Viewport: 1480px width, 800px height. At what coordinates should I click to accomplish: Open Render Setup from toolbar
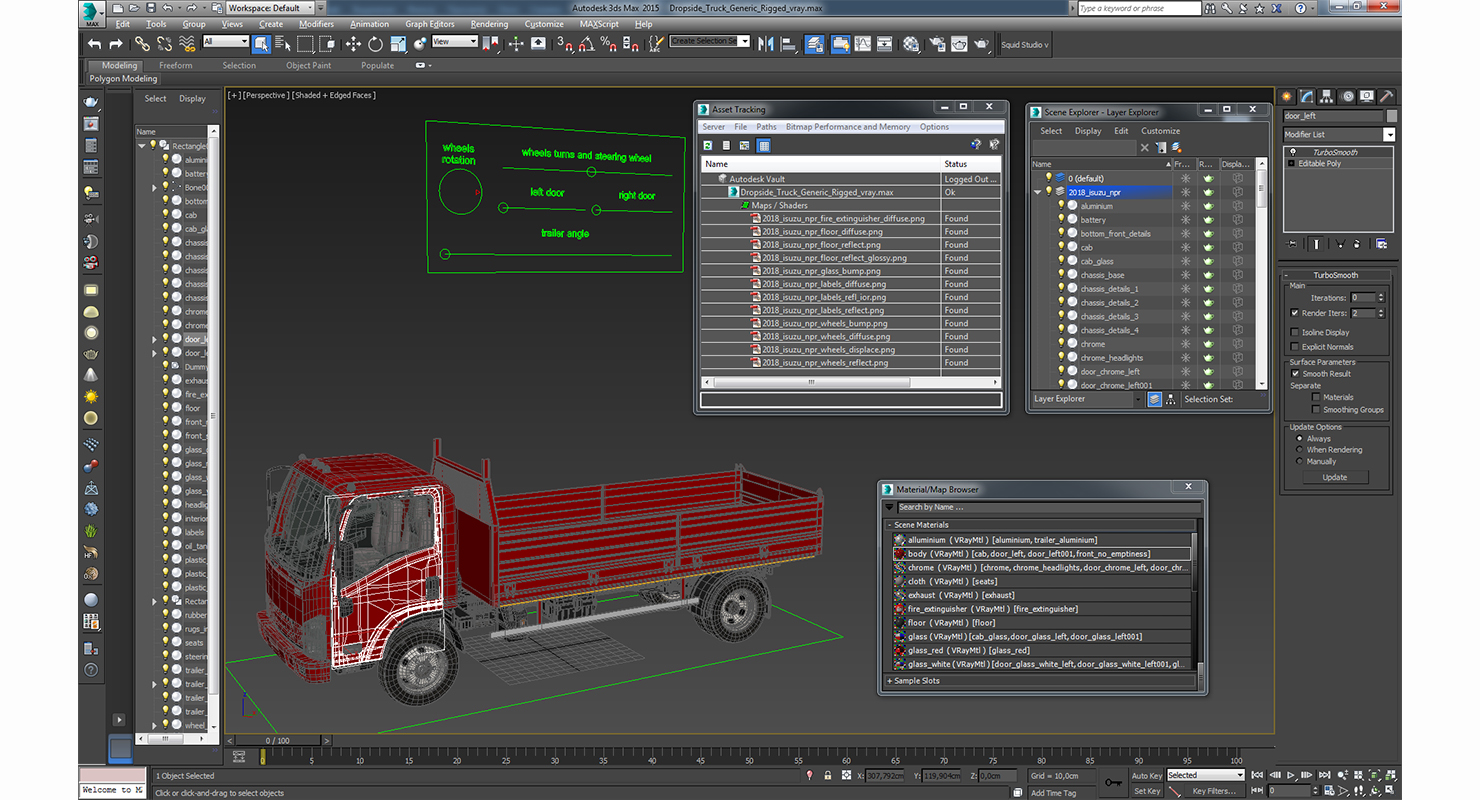[x=937, y=44]
